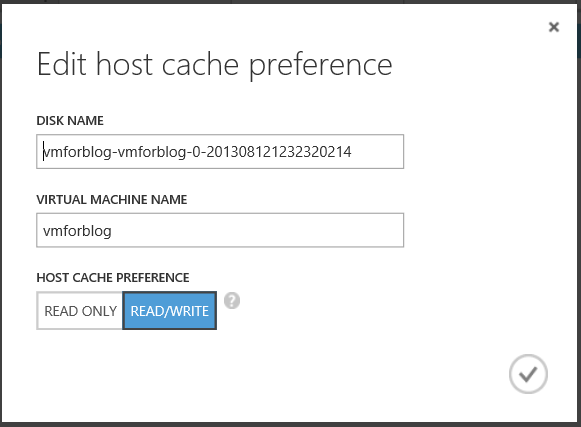The image size is (581, 427).
Task: Confirm changes with the checkmark button
Action: click(x=528, y=374)
